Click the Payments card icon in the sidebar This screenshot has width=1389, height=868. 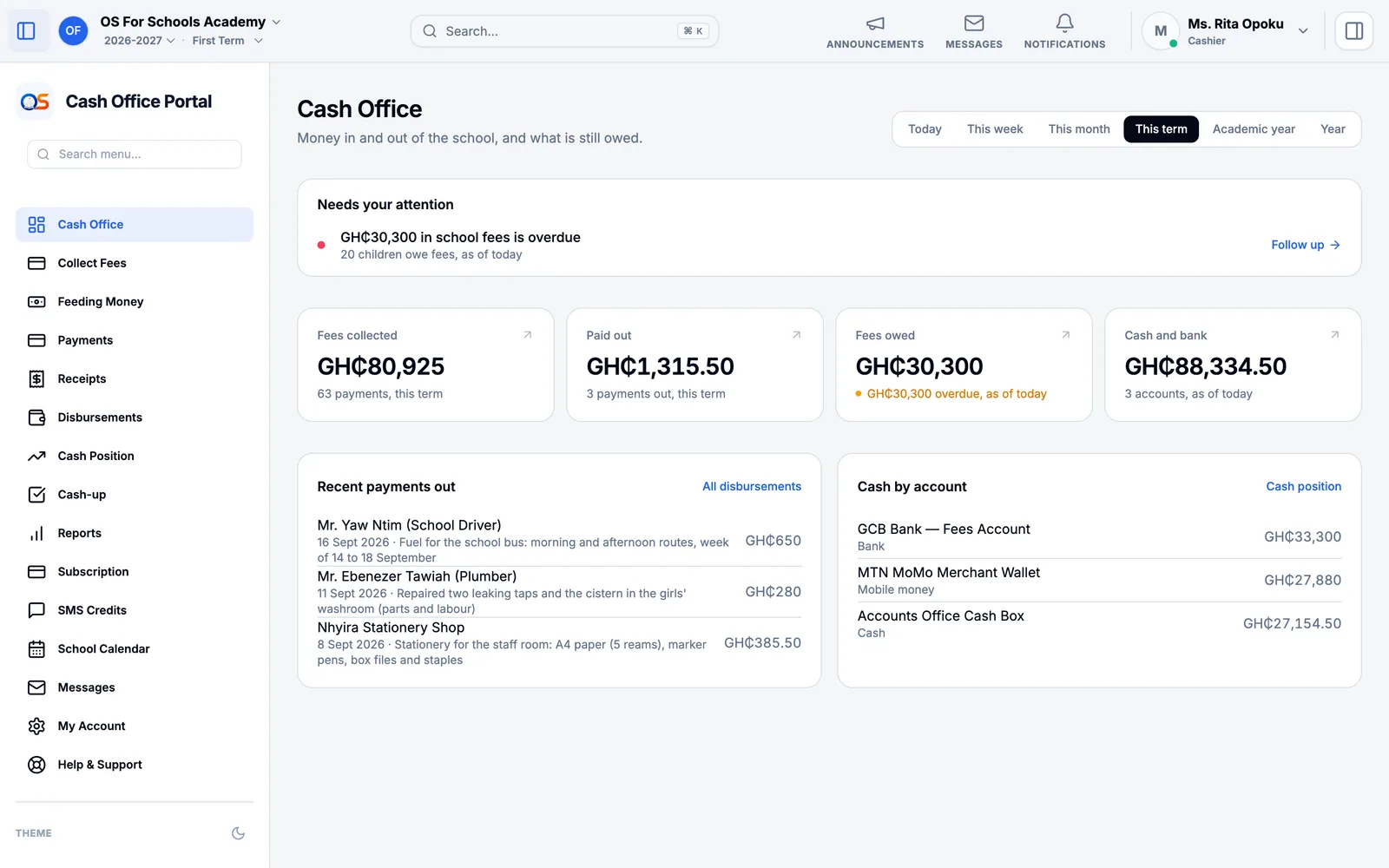click(x=36, y=340)
